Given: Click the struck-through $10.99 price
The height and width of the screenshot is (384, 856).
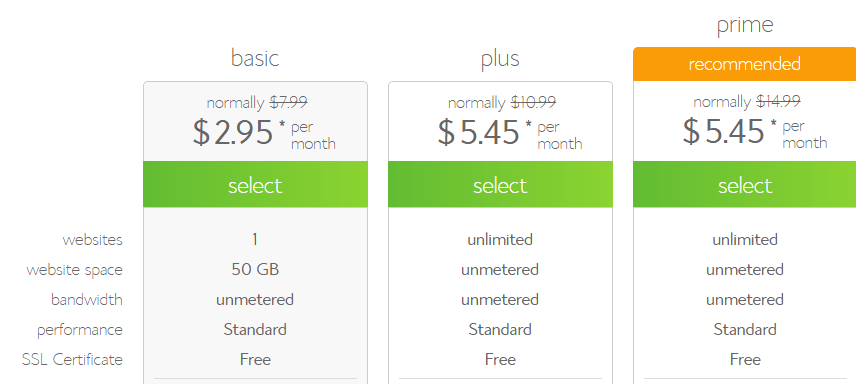Looking at the screenshot, I should [533, 102].
